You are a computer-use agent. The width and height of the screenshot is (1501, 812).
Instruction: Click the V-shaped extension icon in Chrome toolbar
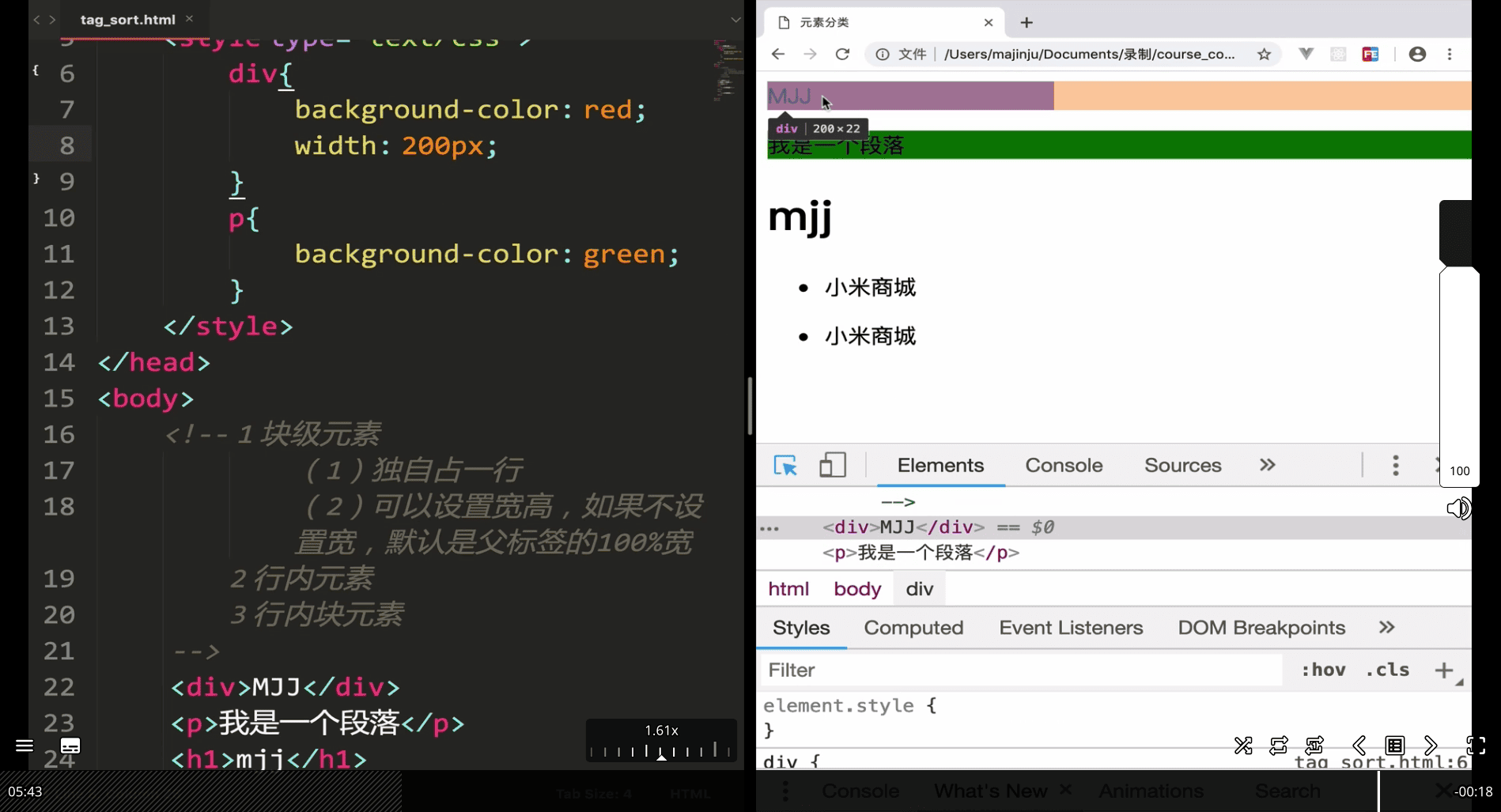1306,54
